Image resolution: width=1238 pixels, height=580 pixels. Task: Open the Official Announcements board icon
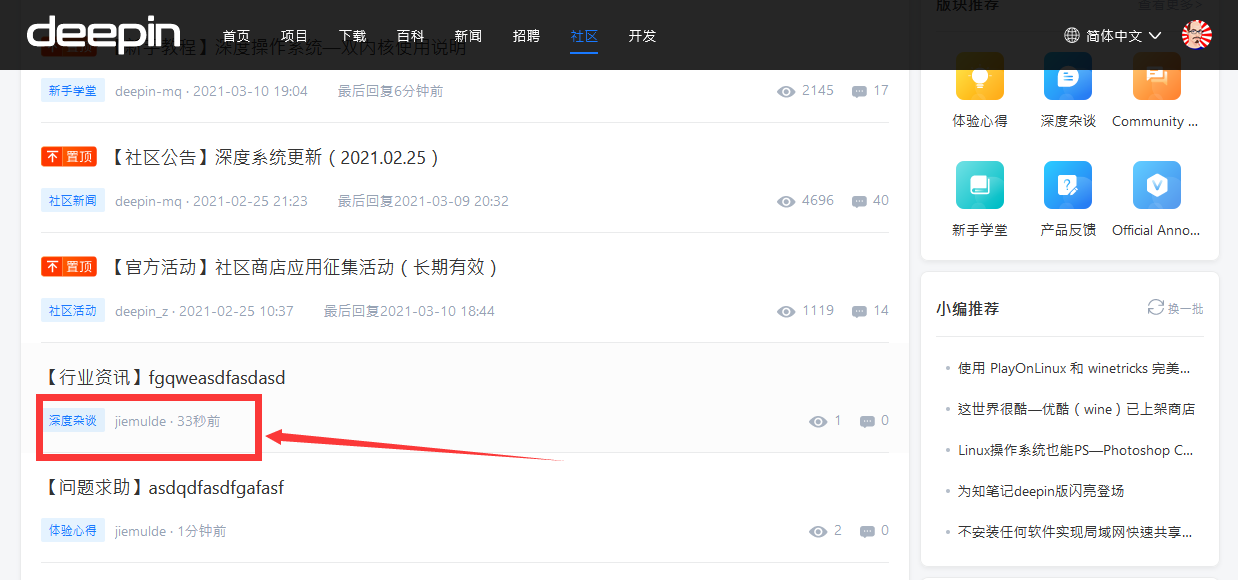1157,185
